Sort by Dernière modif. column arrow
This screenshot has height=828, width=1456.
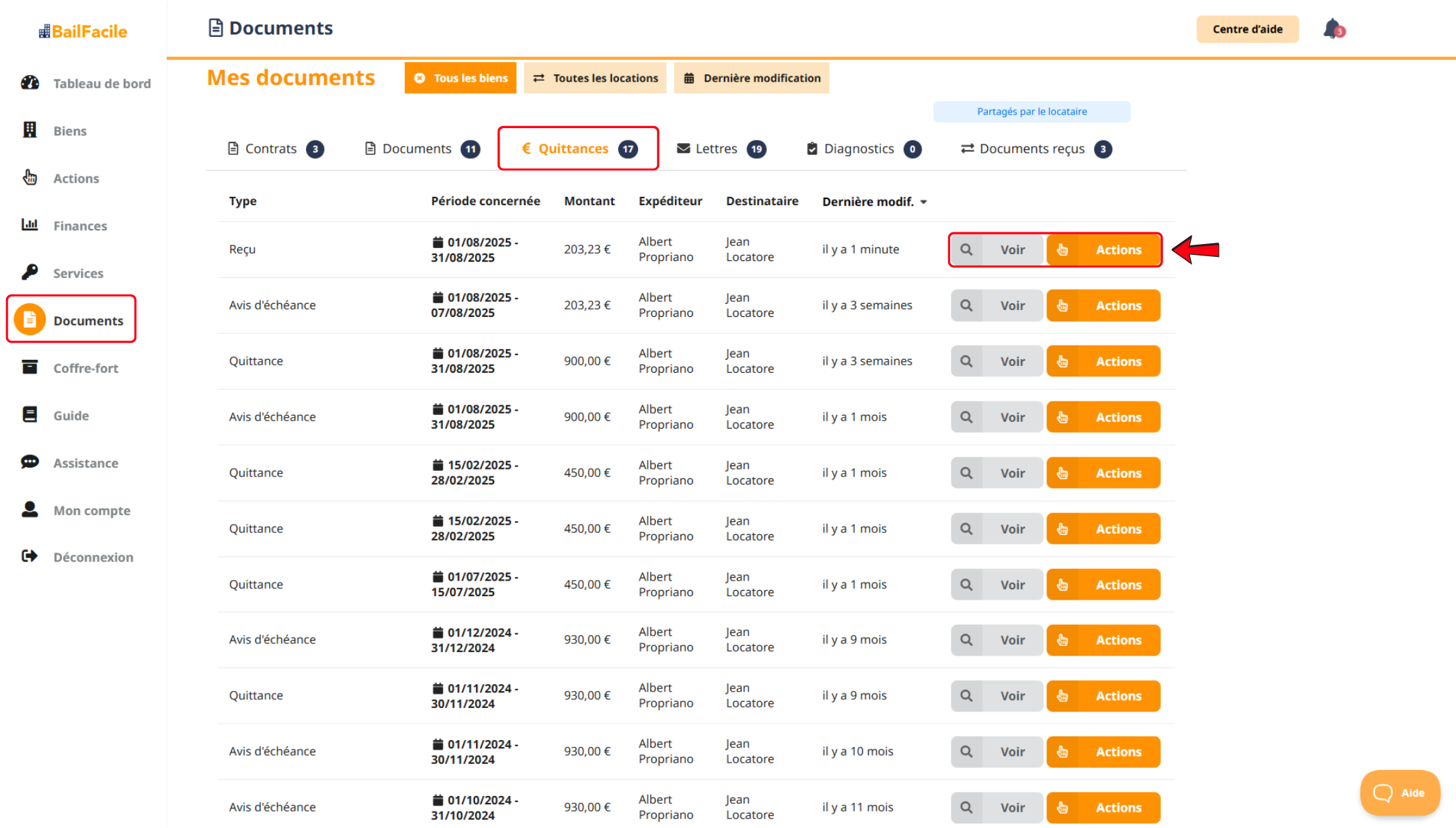[924, 202]
